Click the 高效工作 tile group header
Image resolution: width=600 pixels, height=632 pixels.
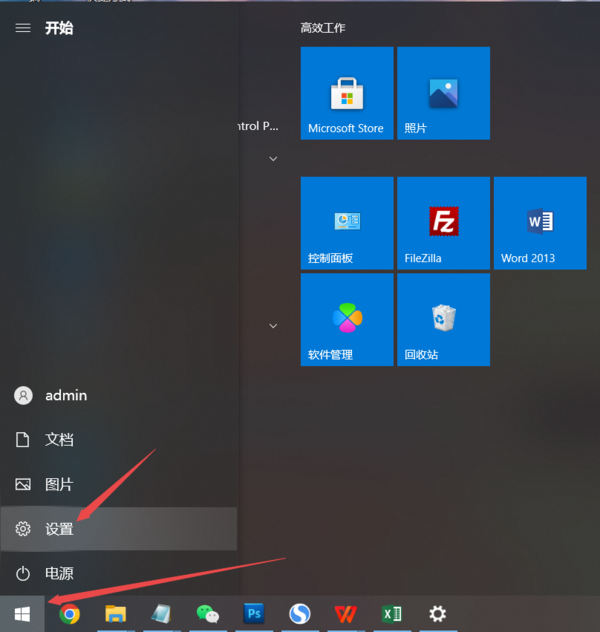tap(323, 28)
